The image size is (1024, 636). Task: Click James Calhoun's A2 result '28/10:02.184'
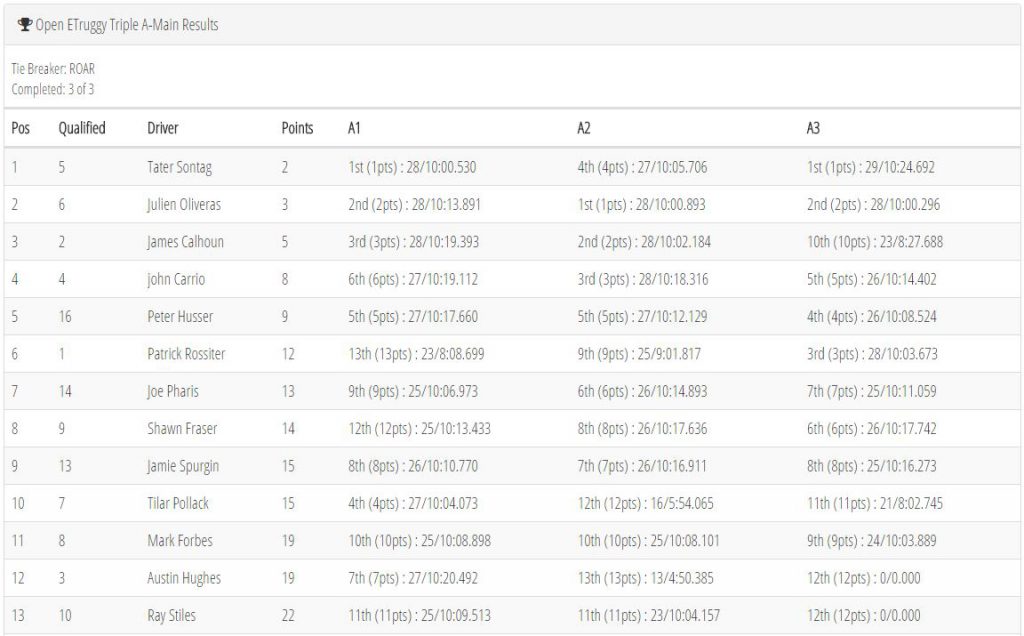tap(676, 242)
